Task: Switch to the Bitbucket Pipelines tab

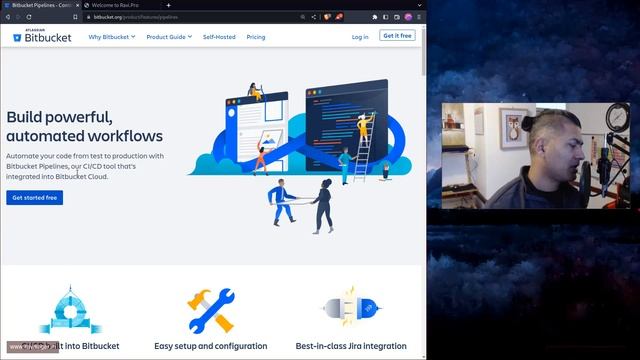Action: tap(40, 5)
